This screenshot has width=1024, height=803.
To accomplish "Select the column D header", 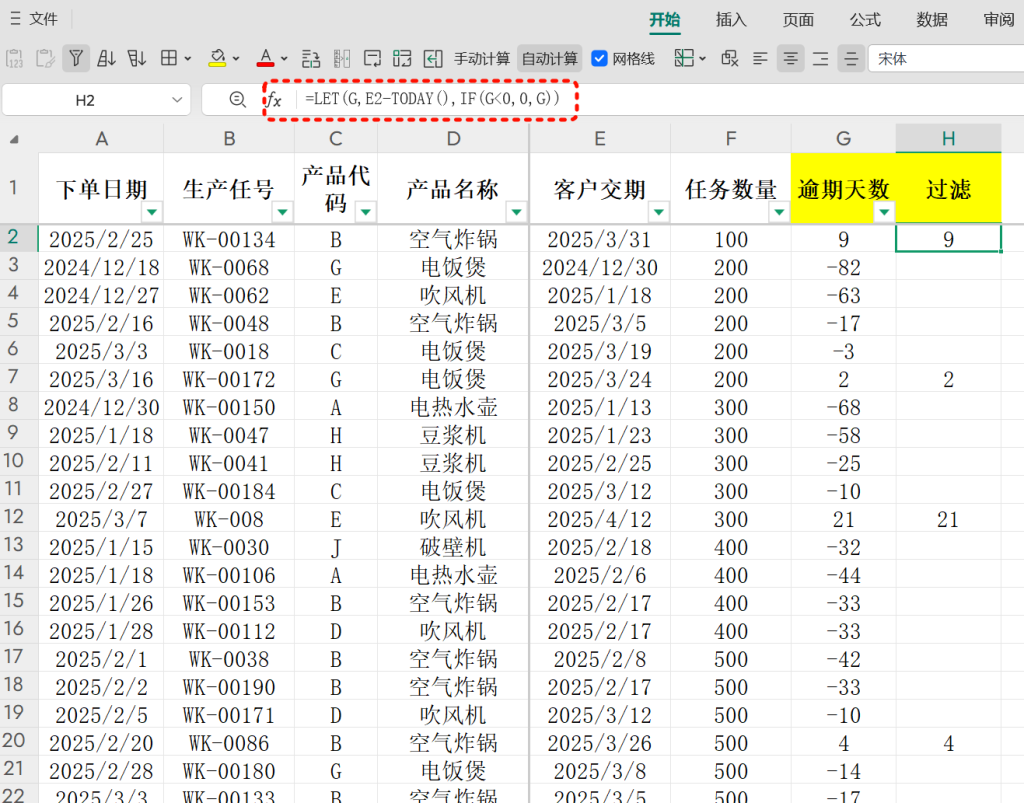I will (x=453, y=138).
